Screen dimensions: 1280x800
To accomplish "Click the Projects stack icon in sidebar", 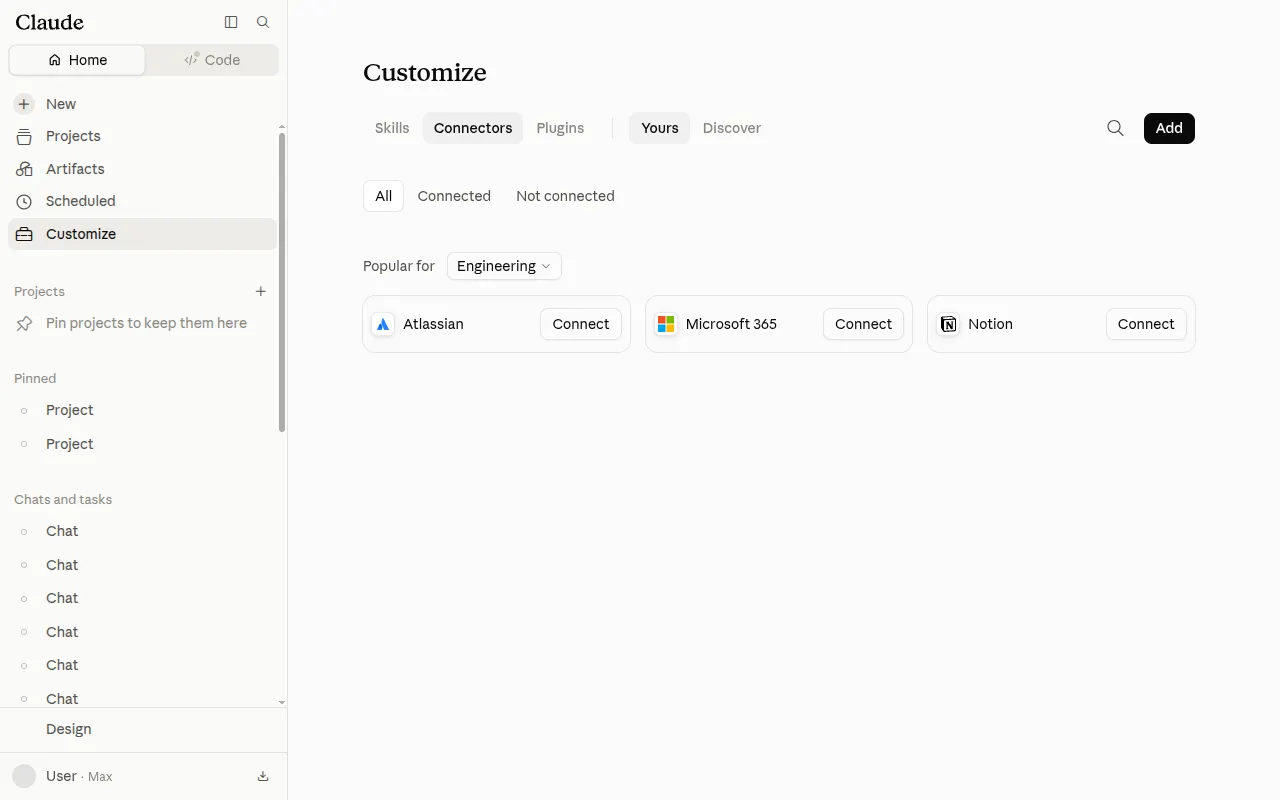I will coord(24,136).
